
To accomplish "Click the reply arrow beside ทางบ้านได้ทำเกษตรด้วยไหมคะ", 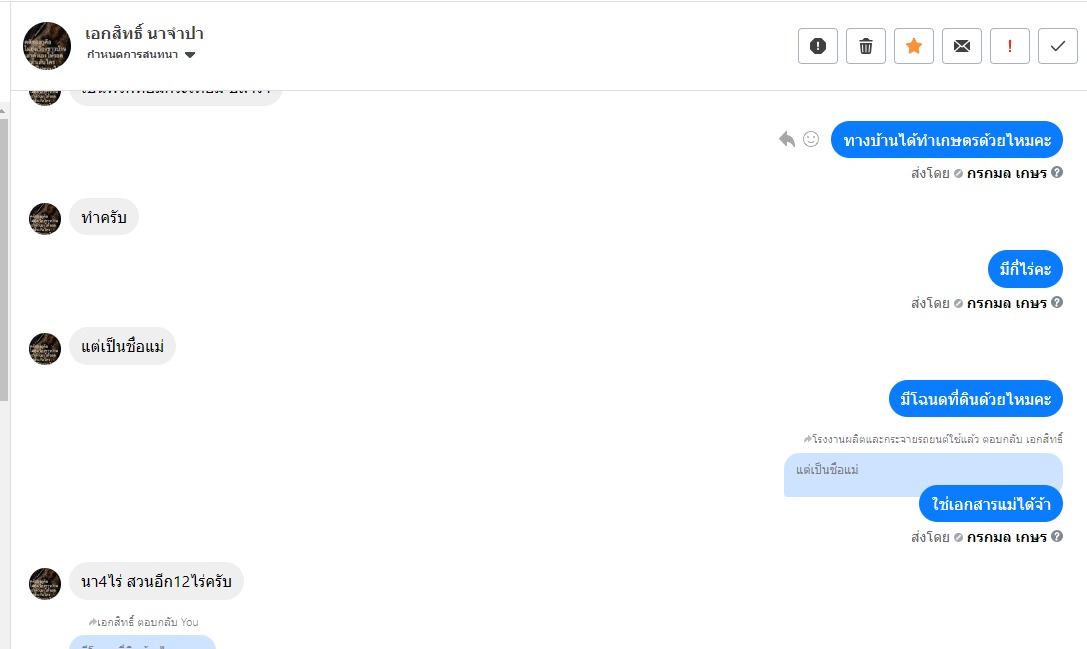I will (x=787, y=139).
